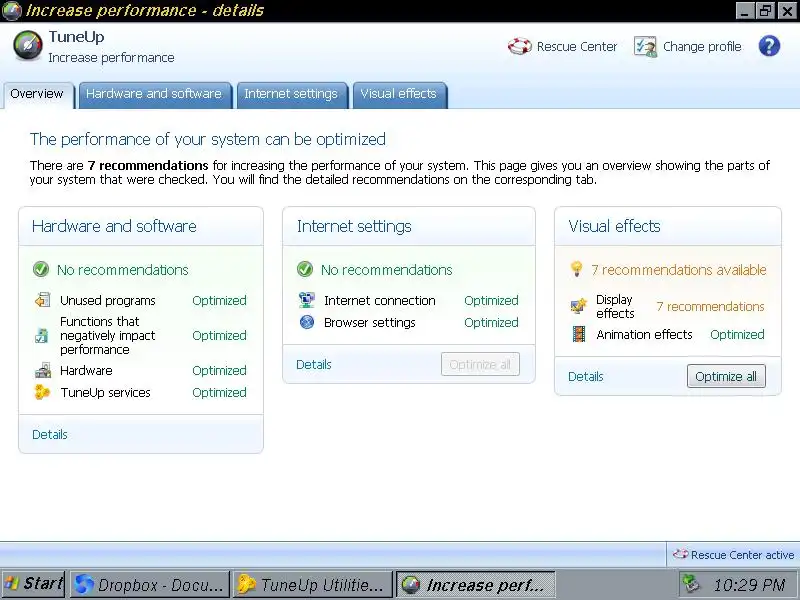Click disabled Optimize all in Internet settings

[480, 364]
